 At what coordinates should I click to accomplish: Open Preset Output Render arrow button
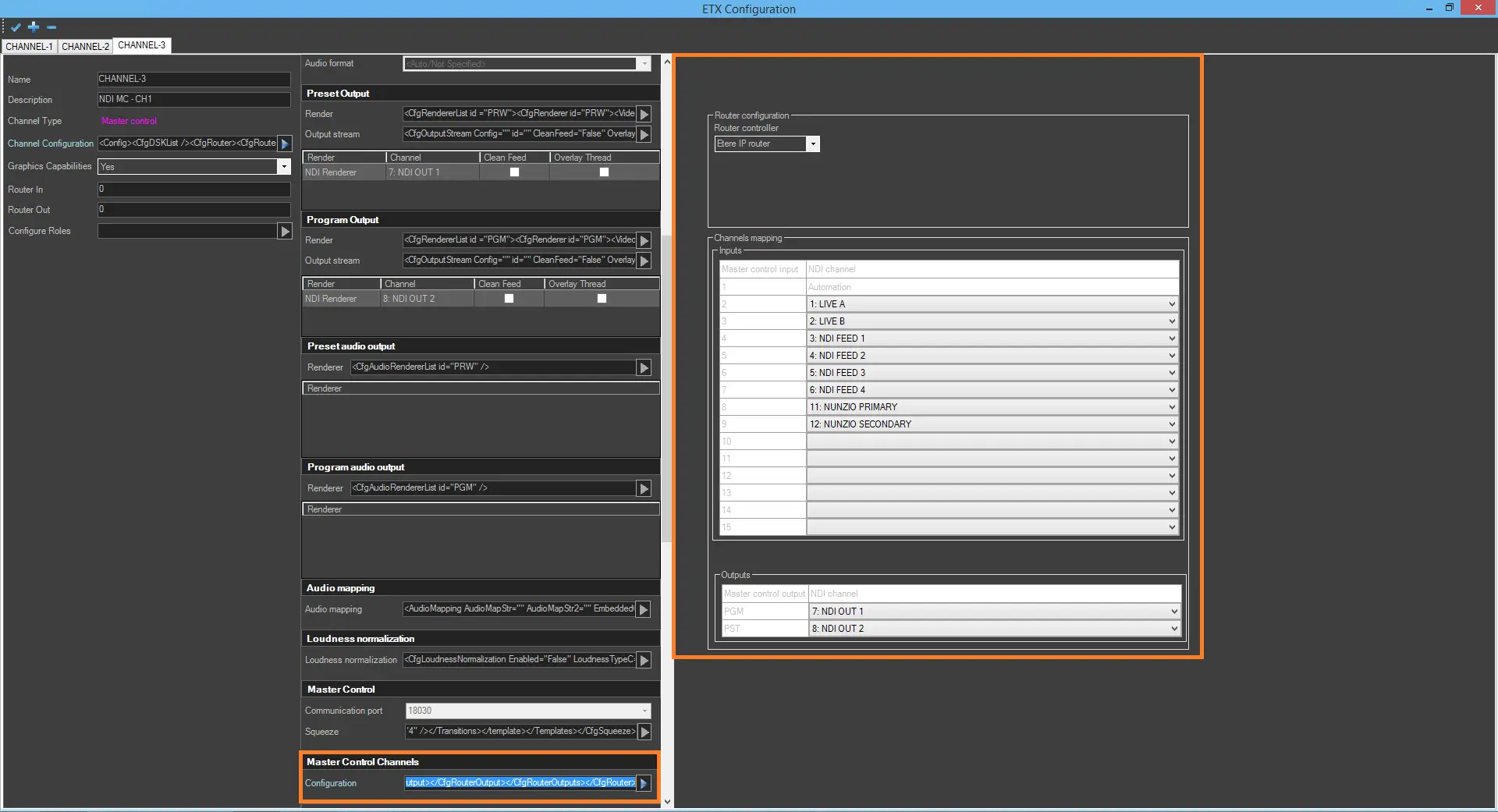pyautogui.click(x=644, y=114)
